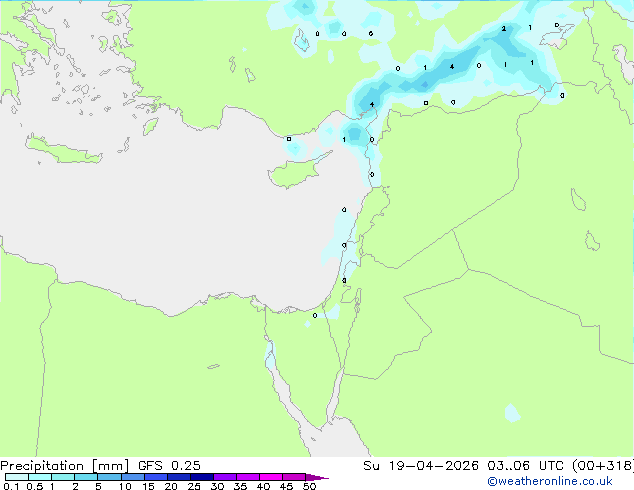Click the island of Cyprus on the map
The height and width of the screenshot is (490, 634).
pyautogui.click(x=297, y=171)
